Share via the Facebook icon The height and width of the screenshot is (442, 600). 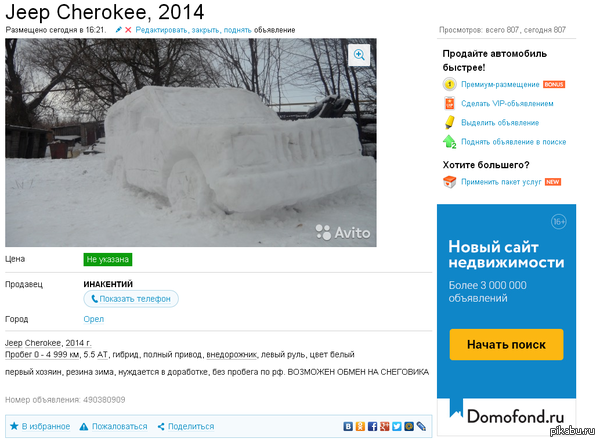tap(372, 426)
